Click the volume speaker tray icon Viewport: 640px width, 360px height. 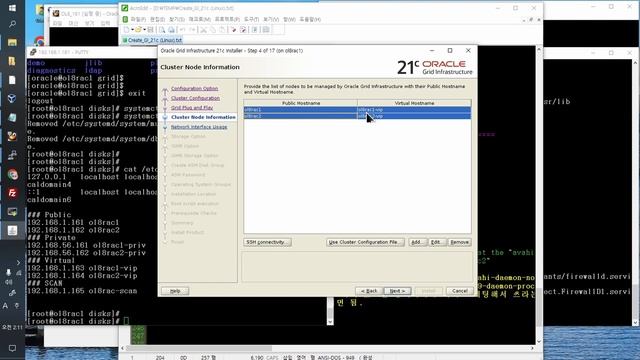pos(8,282)
